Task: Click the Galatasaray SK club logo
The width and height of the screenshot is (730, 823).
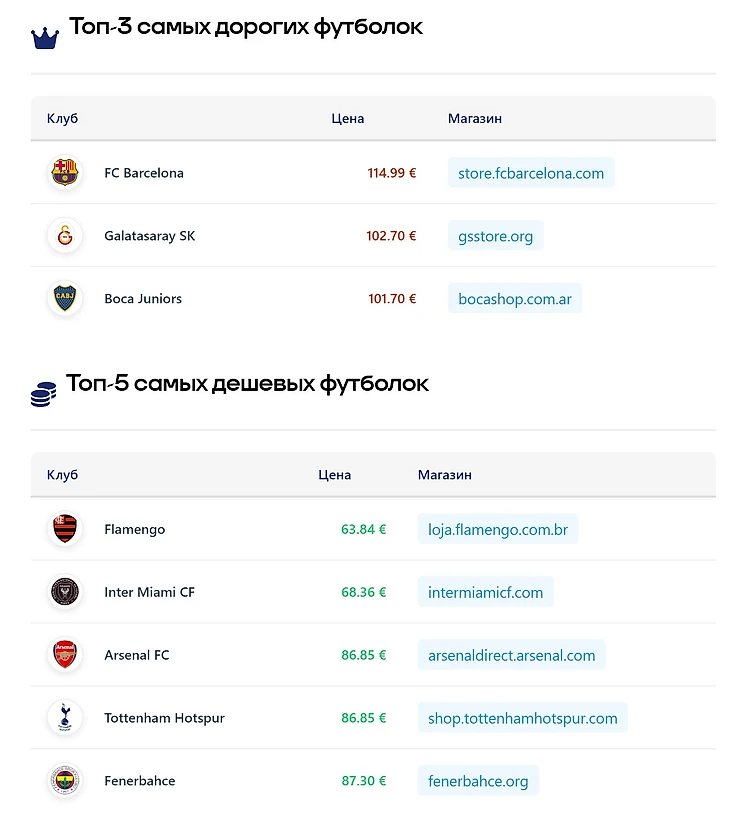Action: (64, 236)
